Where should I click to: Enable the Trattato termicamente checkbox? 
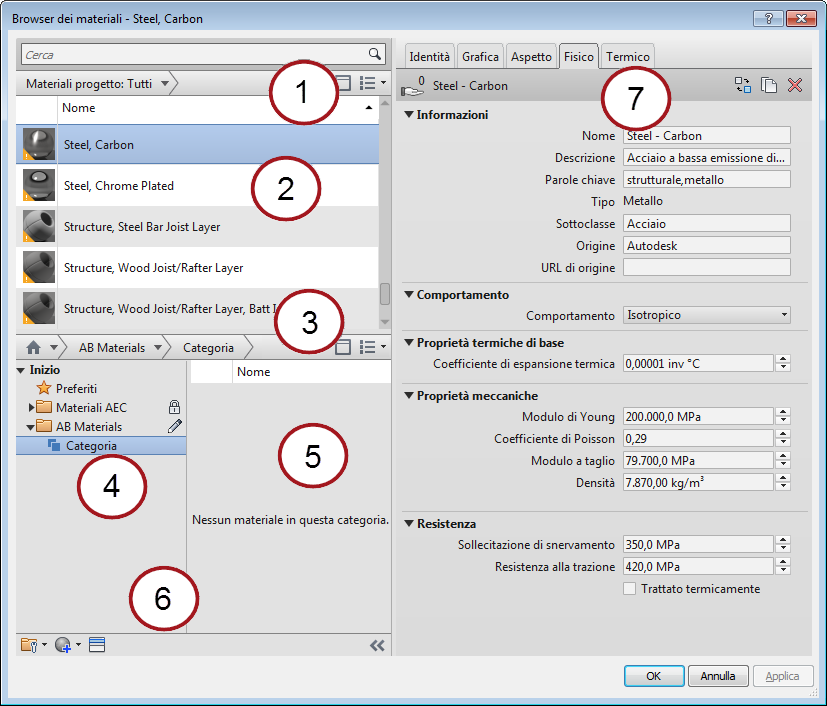(x=629, y=588)
